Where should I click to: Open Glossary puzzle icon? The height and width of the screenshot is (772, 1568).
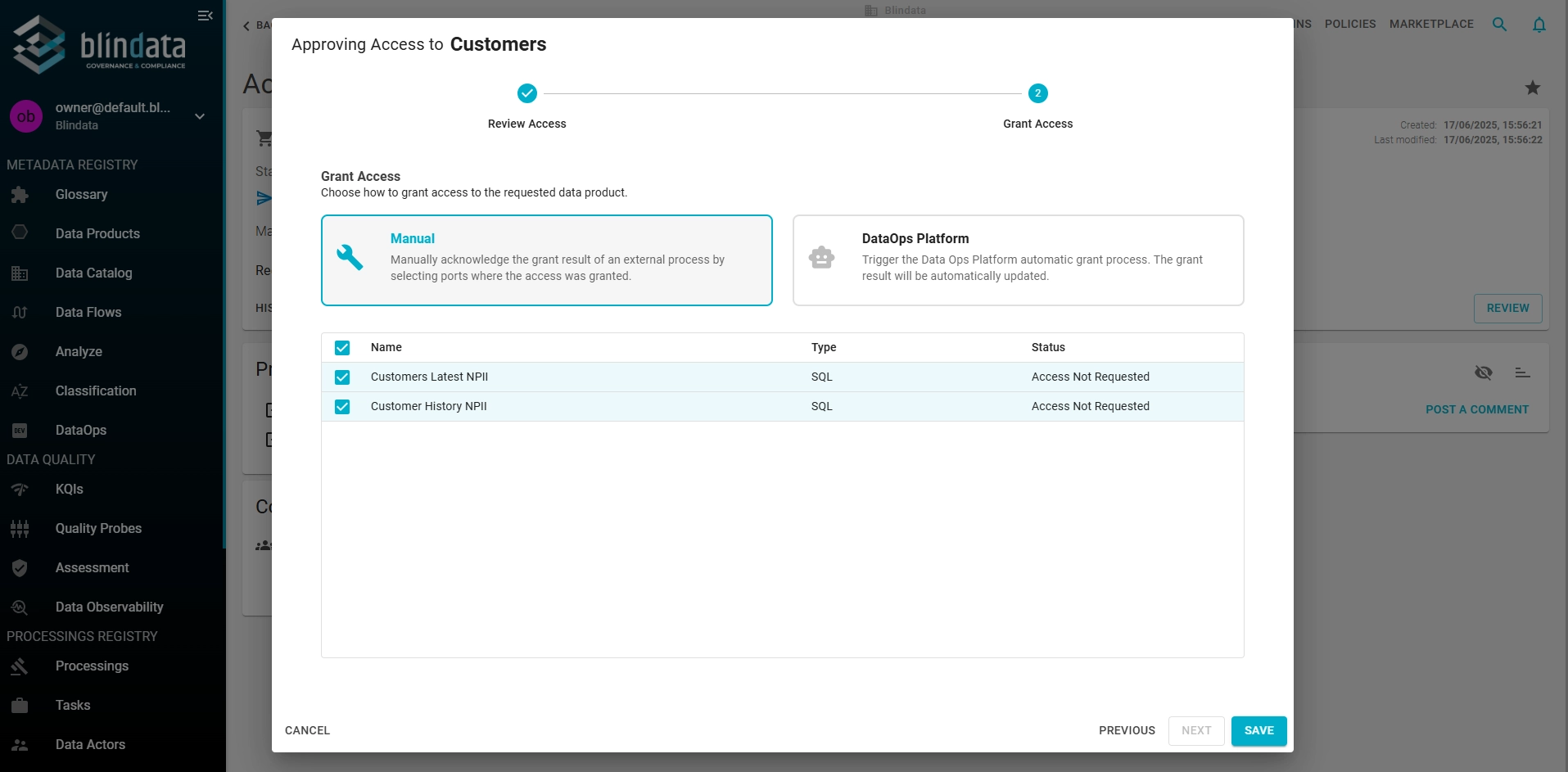tap(20, 195)
